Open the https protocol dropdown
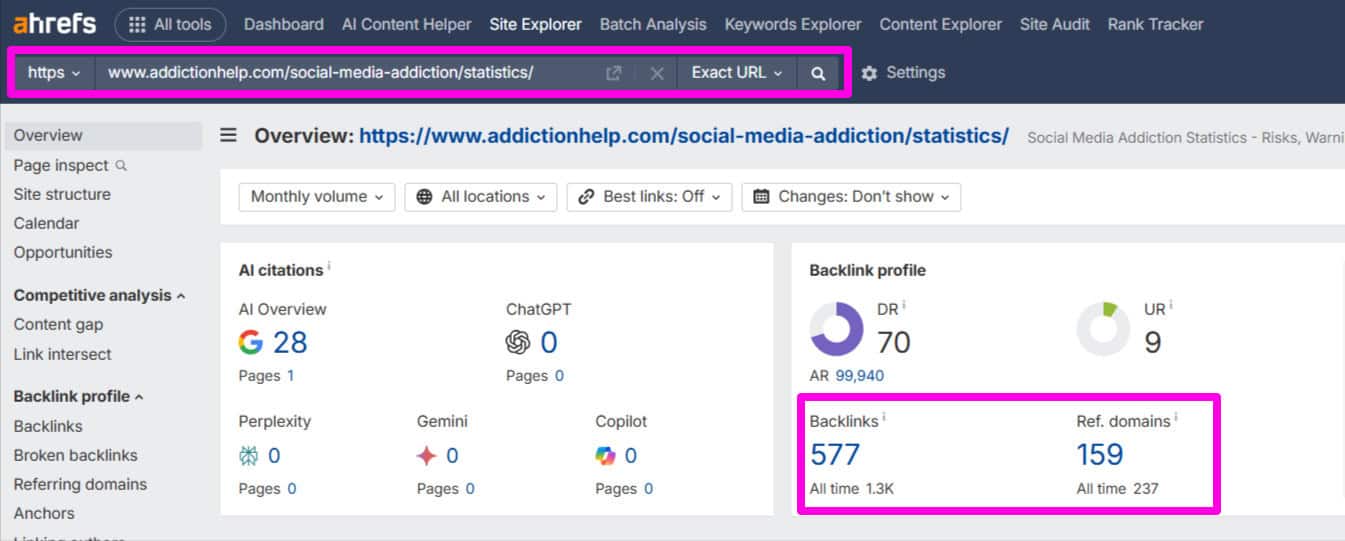 (x=54, y=73)
